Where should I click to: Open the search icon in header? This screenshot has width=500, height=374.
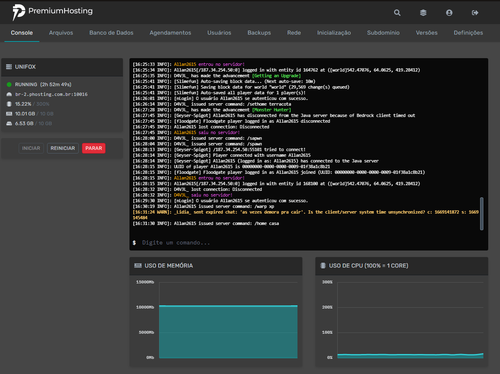[397, 13]
